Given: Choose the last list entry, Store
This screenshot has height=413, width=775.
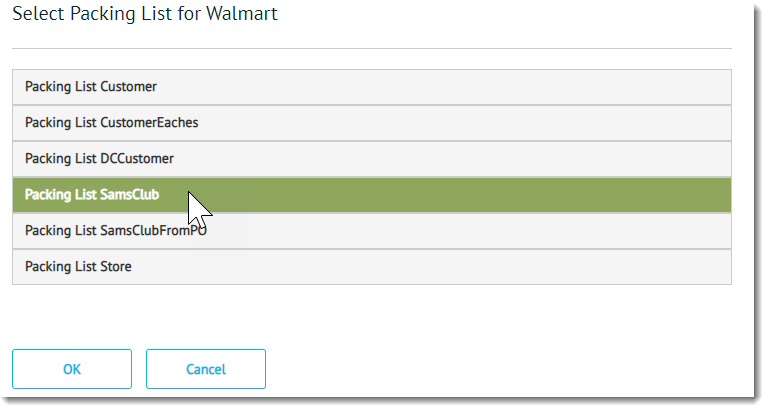Looking at the screenshot, I should [x=371, y=267].
